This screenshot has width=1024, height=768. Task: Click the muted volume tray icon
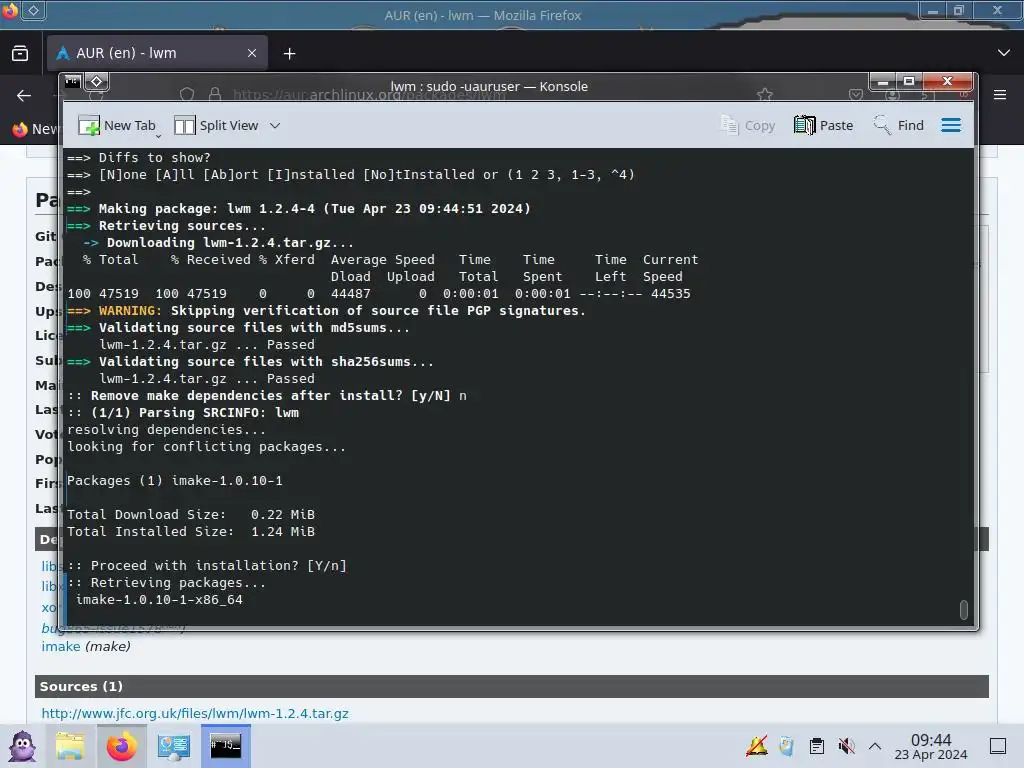(x=846, y=746)
